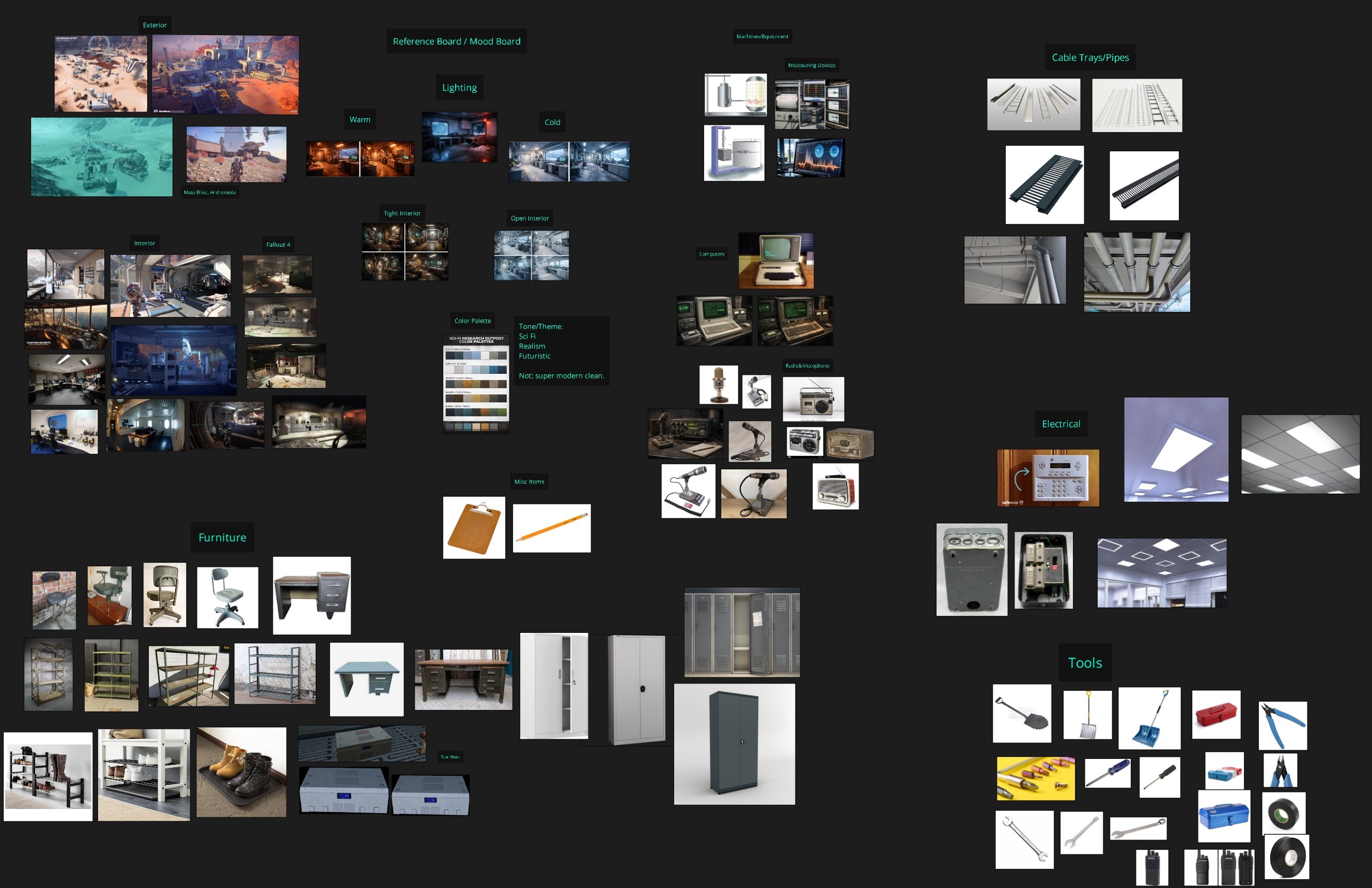
Task: Select the boots on tray image
Action: tap(241, 772)
